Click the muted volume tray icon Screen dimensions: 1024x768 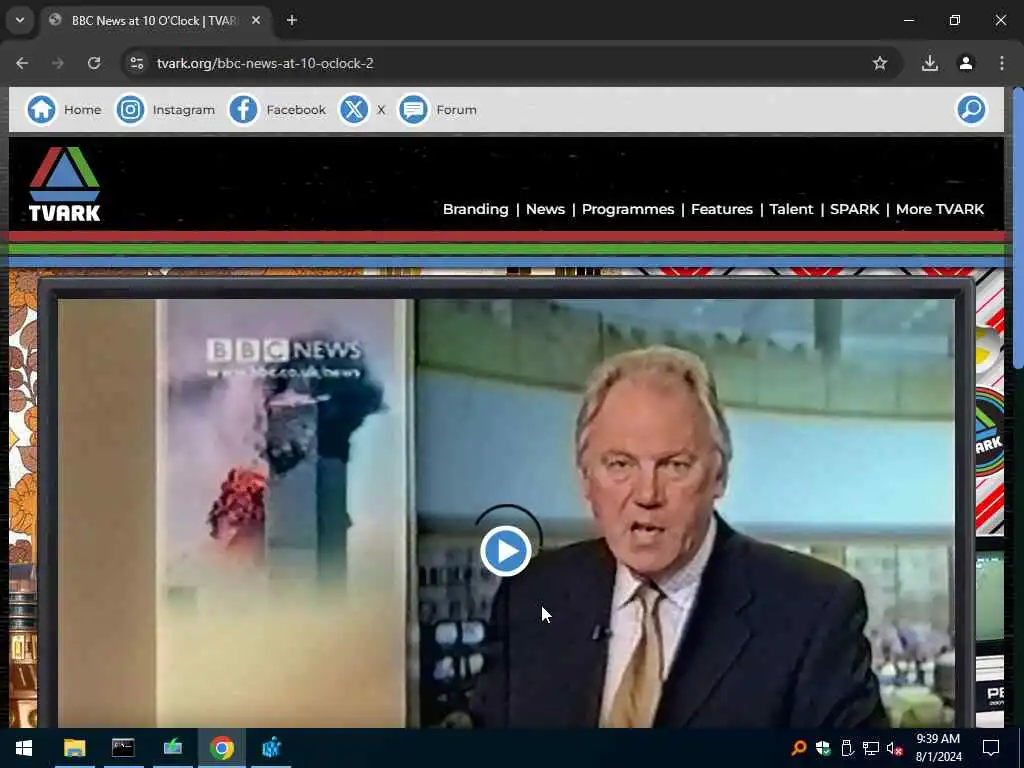pos(894,748)
